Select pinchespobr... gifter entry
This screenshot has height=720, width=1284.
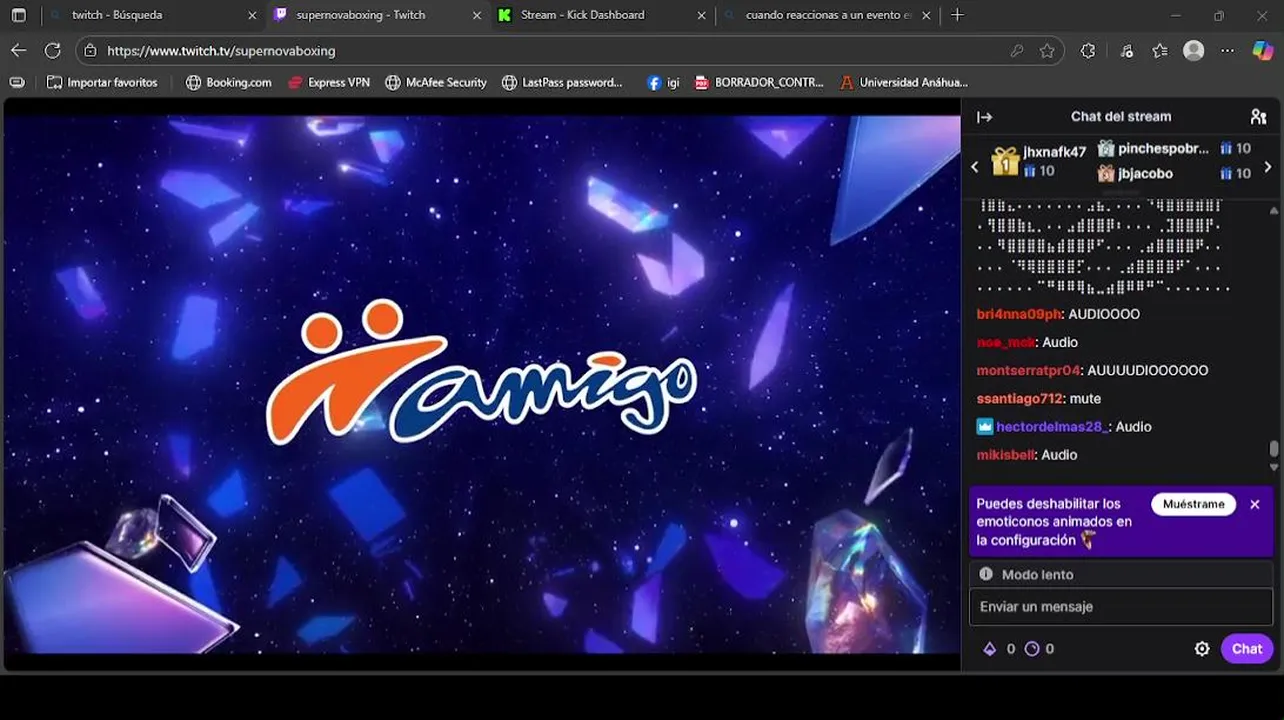[x=1174, y=148]
